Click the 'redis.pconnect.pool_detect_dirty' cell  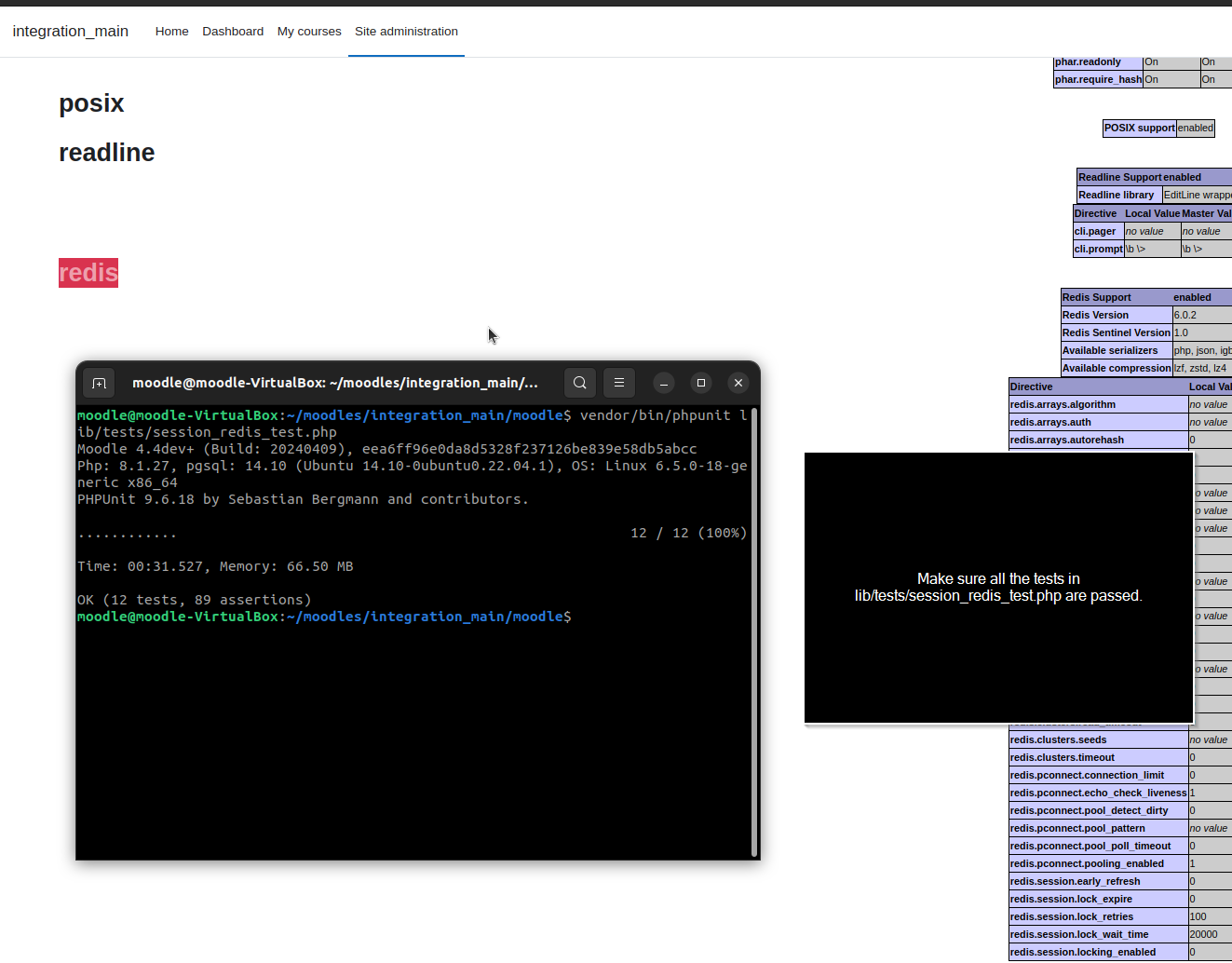click(x=1099, y=810)
